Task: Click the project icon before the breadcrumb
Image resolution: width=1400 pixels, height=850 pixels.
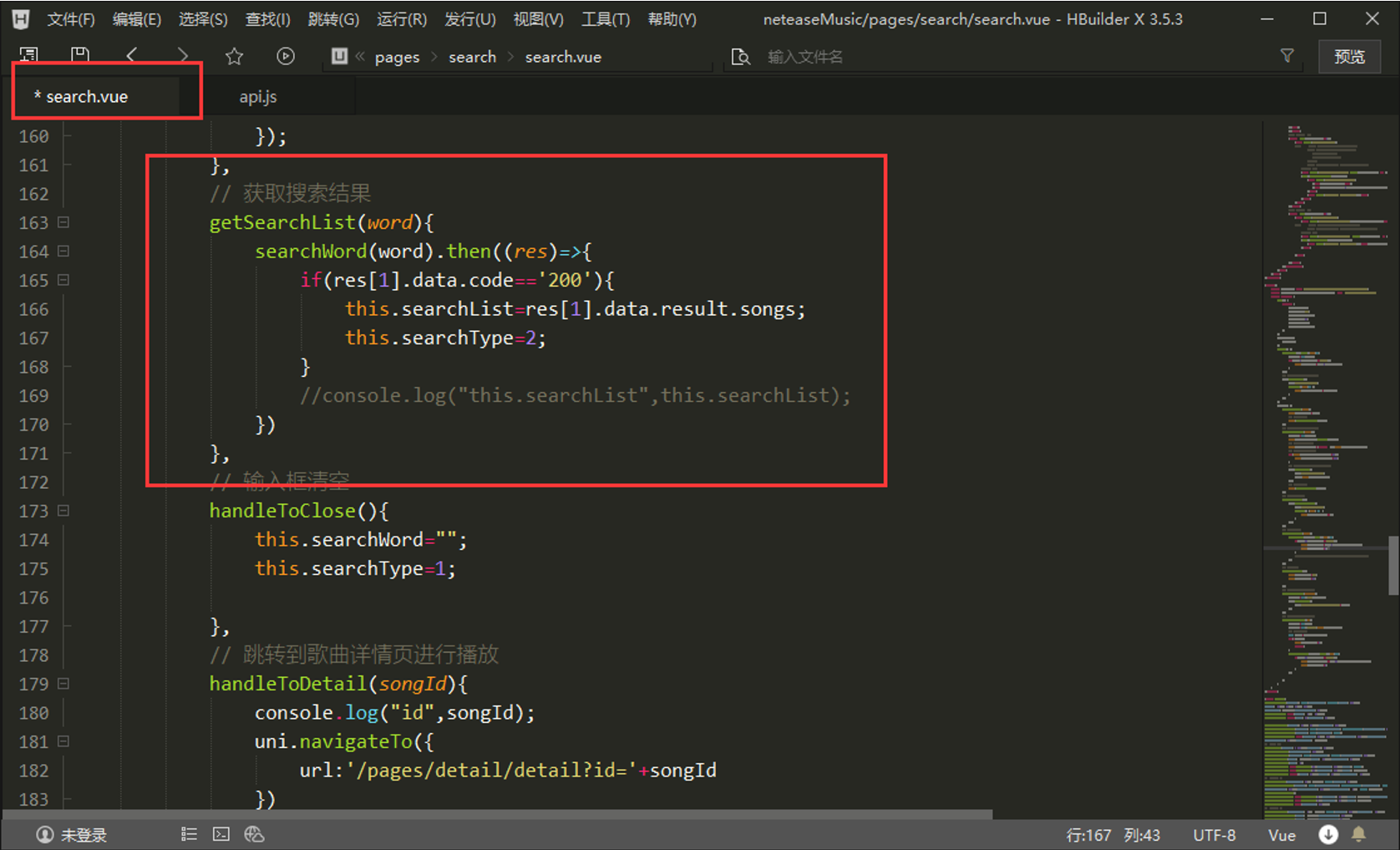Action: click(x=339, y=56)
